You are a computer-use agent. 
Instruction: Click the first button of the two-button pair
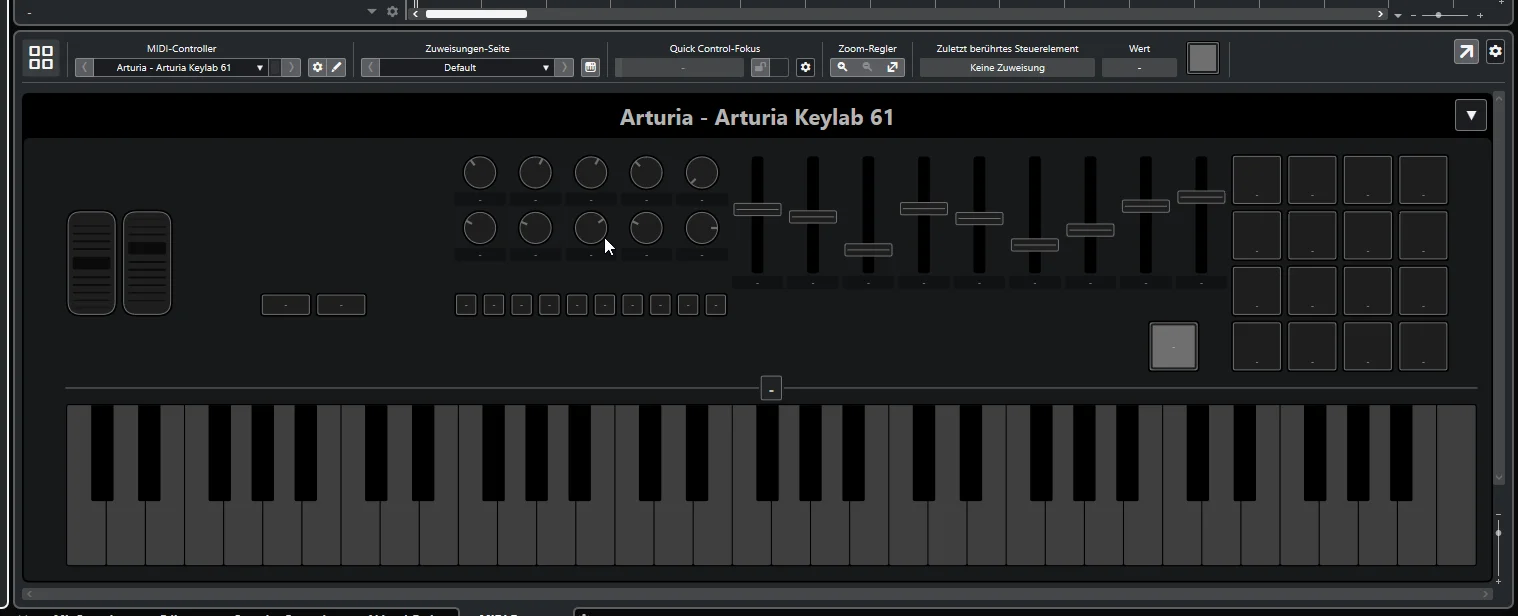286,305
